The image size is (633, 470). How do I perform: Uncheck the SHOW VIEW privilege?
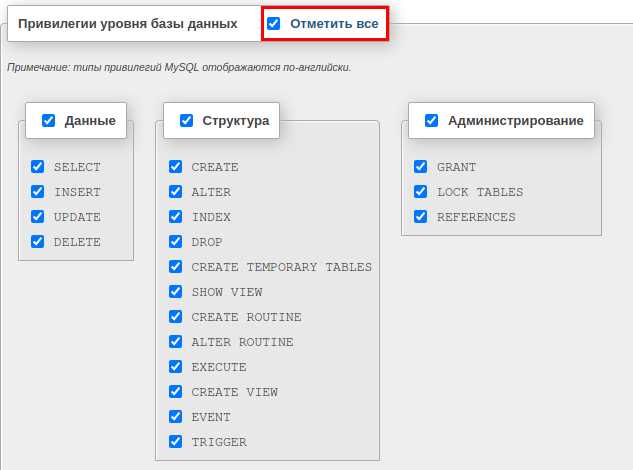[x=175, y=292]
